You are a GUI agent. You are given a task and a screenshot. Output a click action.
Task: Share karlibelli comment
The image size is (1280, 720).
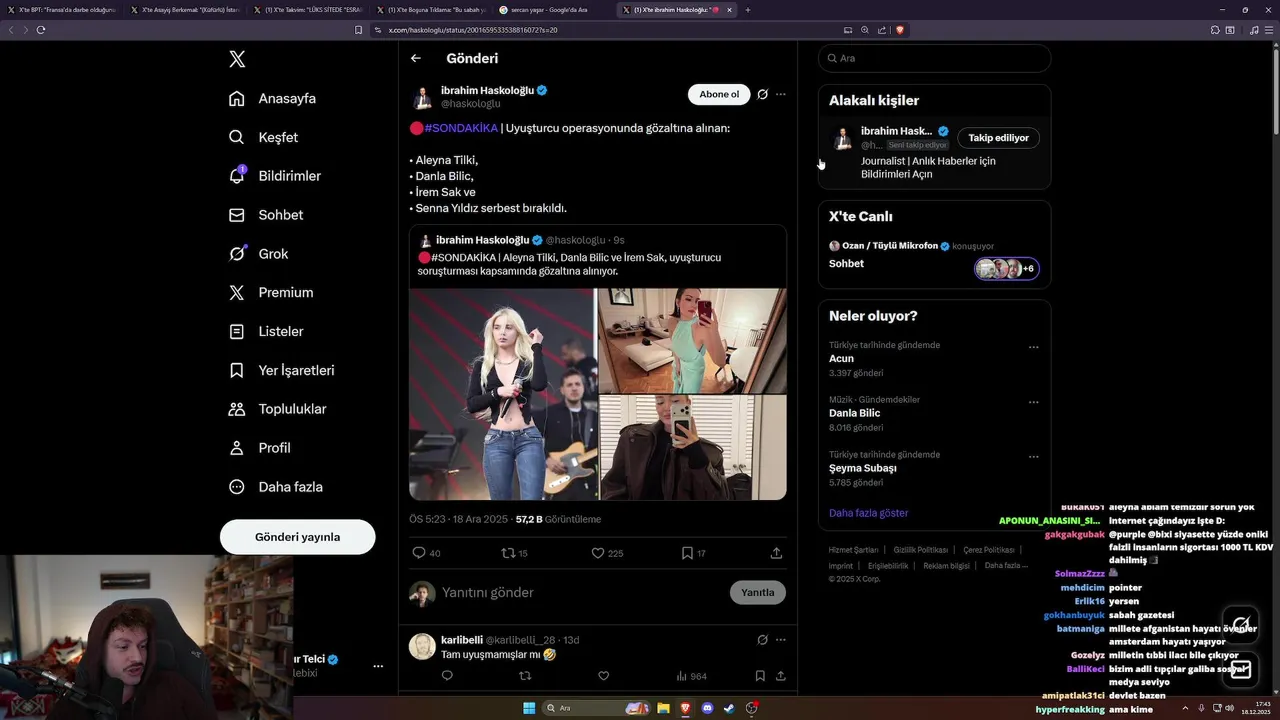(x=780, y=676)
